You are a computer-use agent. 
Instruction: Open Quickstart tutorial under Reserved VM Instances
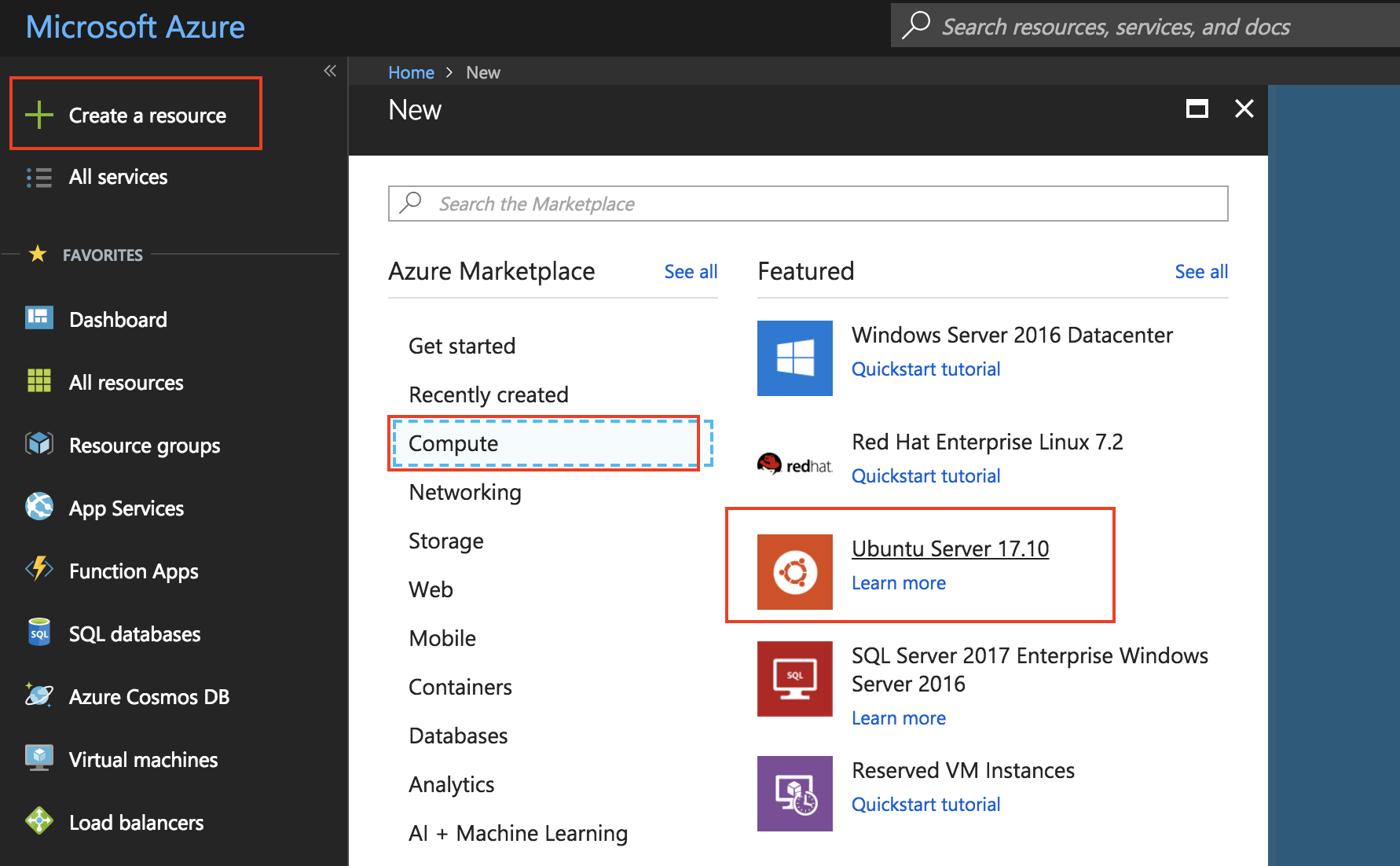pyautogui.click(x=925, y=804)
